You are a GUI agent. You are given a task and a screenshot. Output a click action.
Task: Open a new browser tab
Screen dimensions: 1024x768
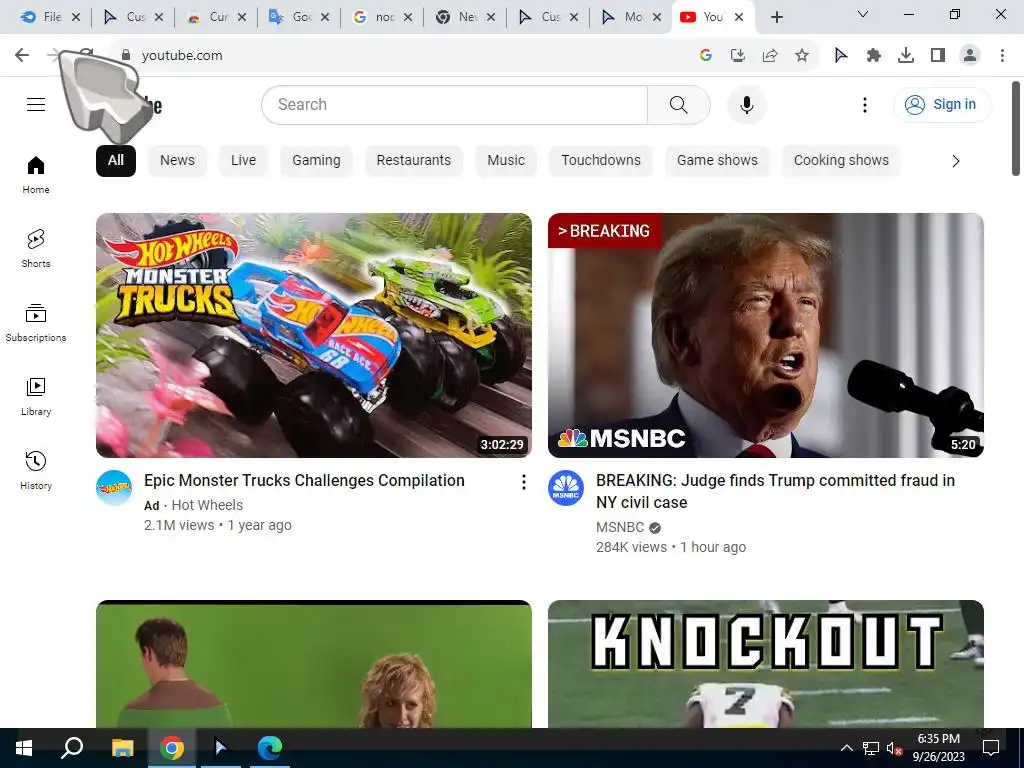click(x=776, y=17)
